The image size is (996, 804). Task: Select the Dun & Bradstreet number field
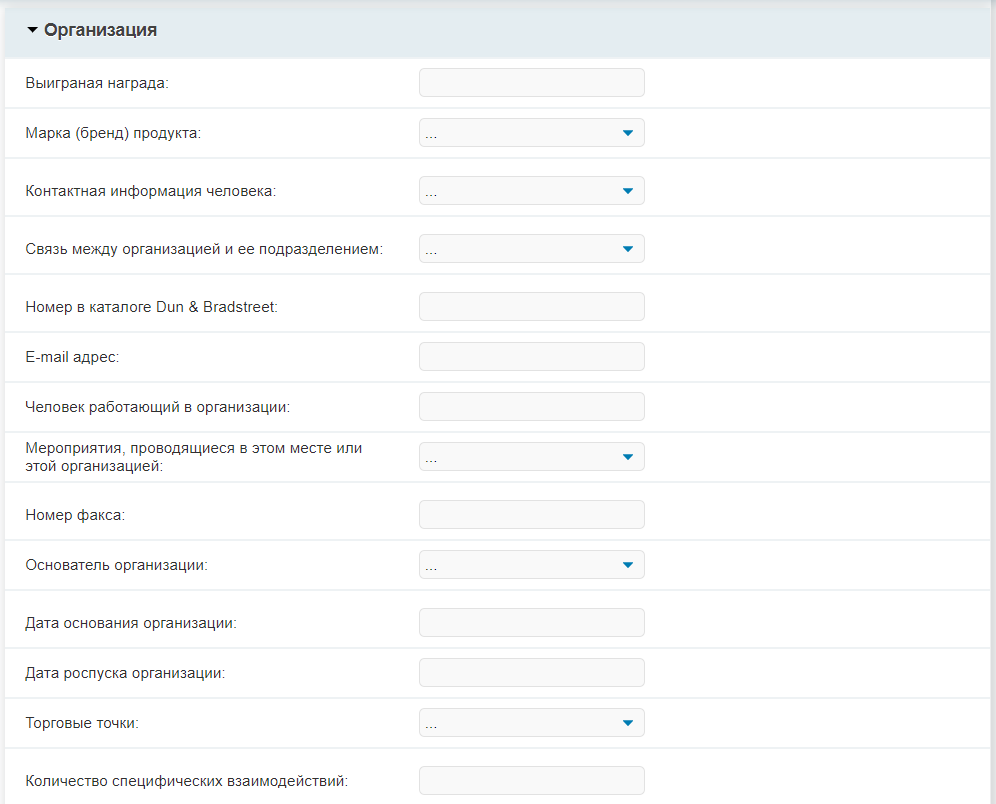pos(532,306)
